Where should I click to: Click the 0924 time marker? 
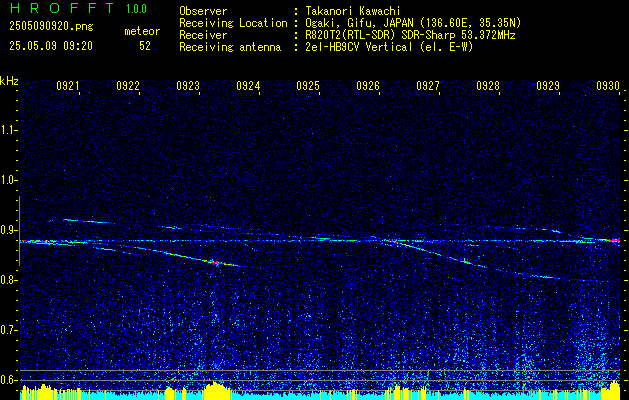click(x=248, y=85)
